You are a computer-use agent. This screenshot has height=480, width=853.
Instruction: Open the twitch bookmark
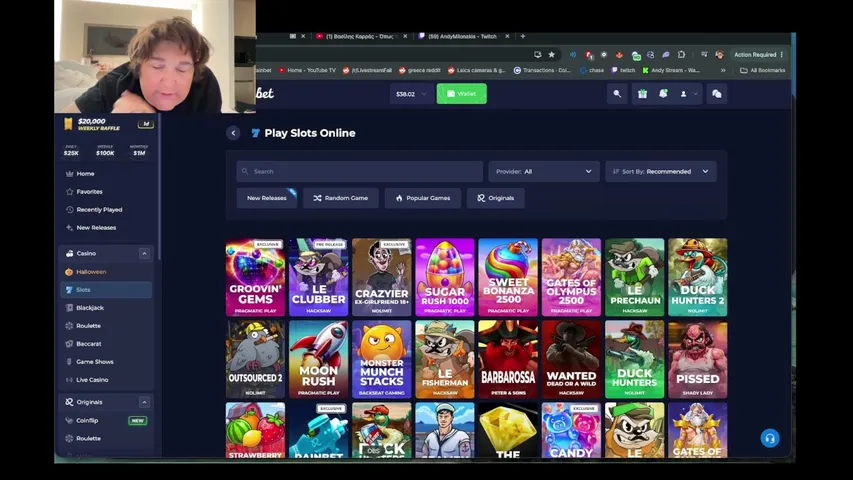tap(623, 70)
